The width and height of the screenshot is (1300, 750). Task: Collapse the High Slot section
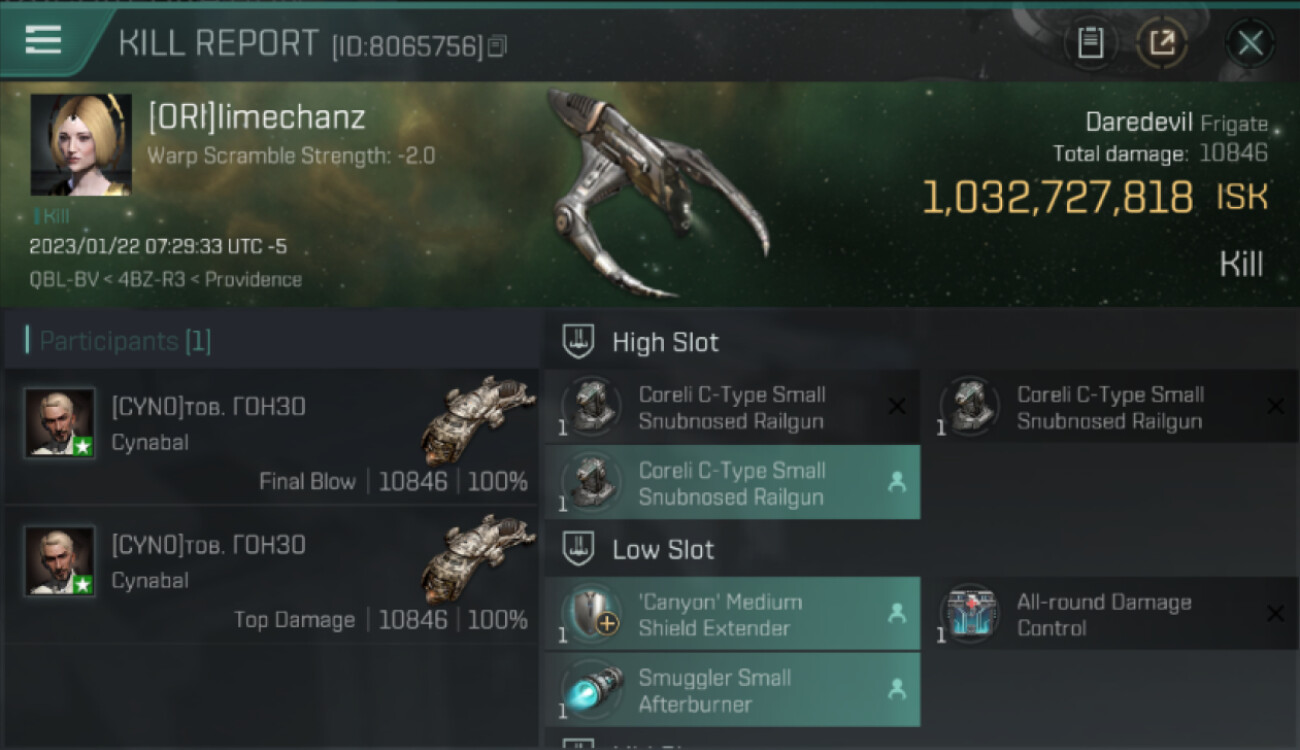(x=640, y=342)
